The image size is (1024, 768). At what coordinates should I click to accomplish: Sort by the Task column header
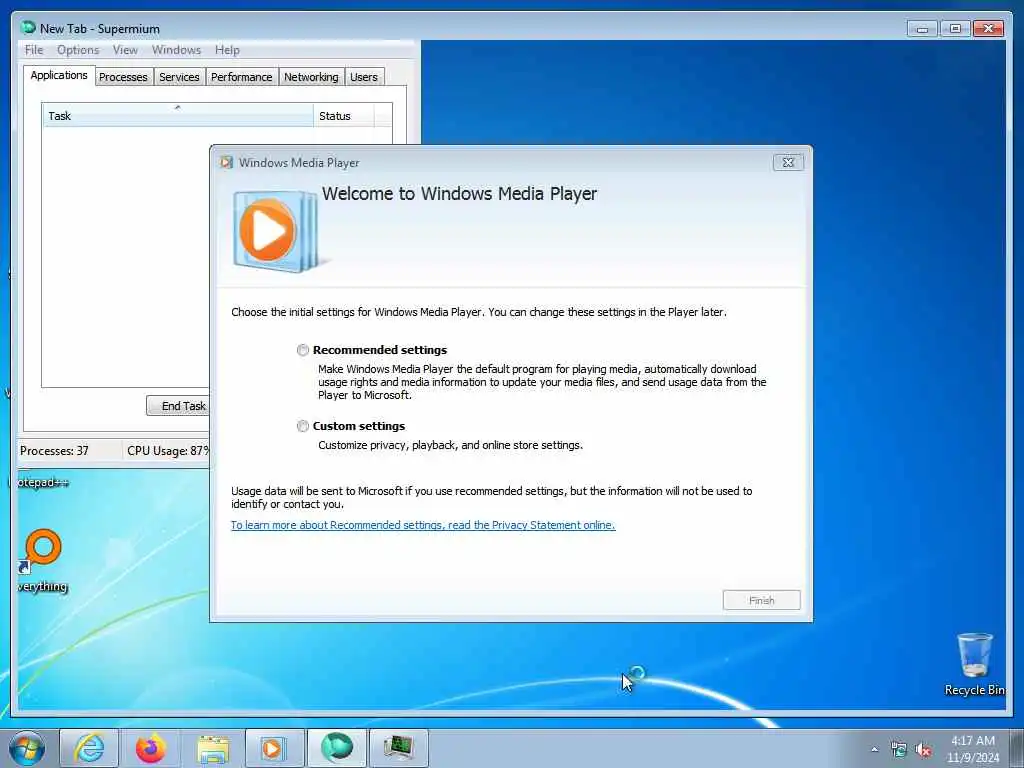pyautogui.click(x=178, y=116)
